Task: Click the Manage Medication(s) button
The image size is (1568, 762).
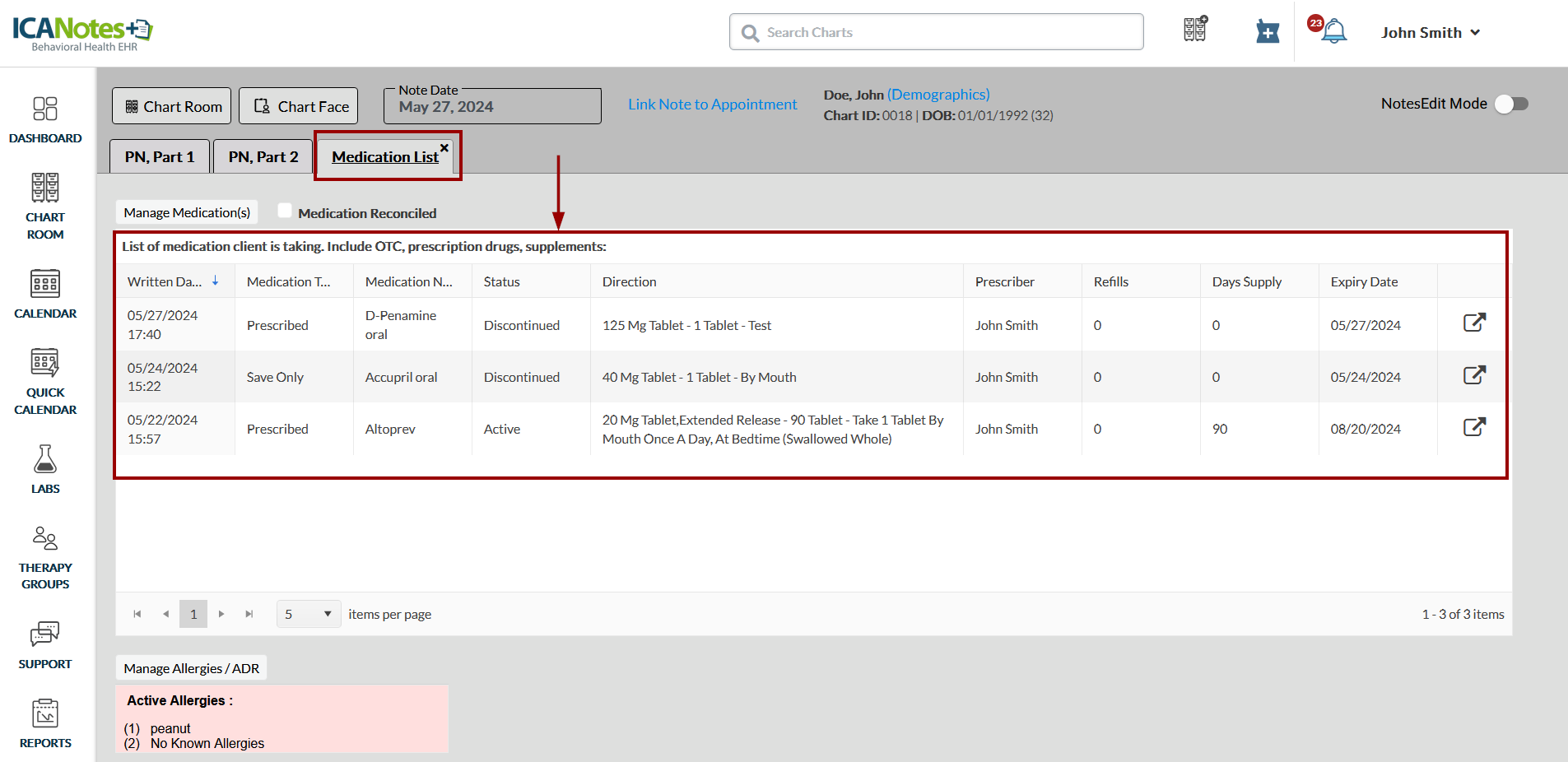Action: coord(187,212)
